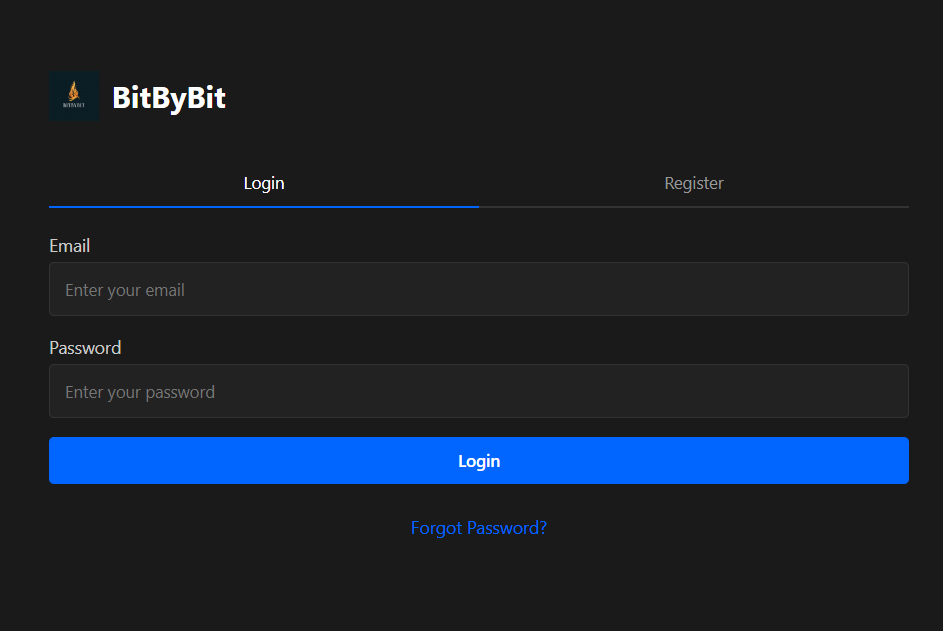Focus the Password input field
This screenshot has width=943, height=631.
tap(479, 391)
